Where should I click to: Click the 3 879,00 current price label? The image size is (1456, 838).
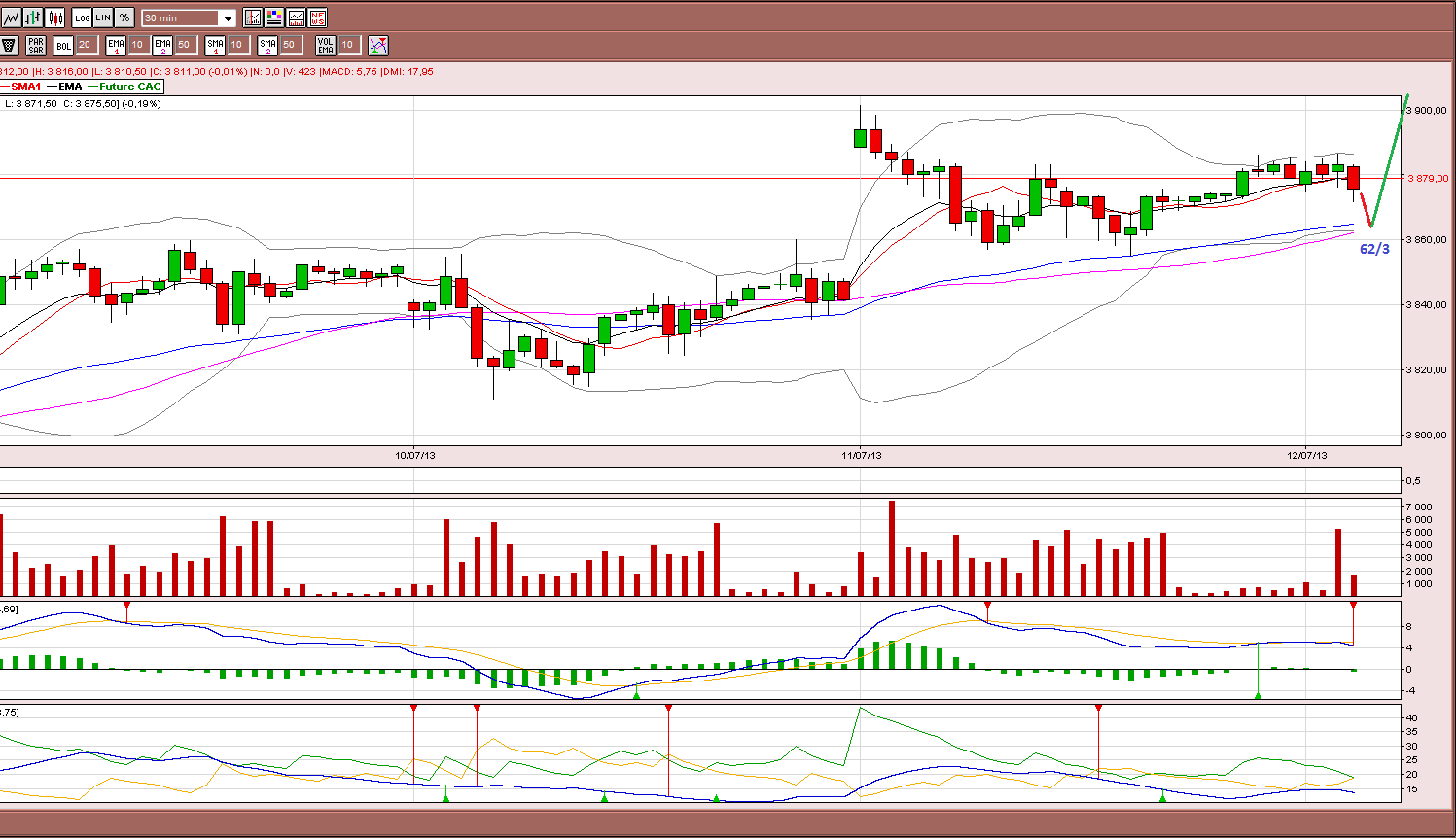pos(1428,178)
